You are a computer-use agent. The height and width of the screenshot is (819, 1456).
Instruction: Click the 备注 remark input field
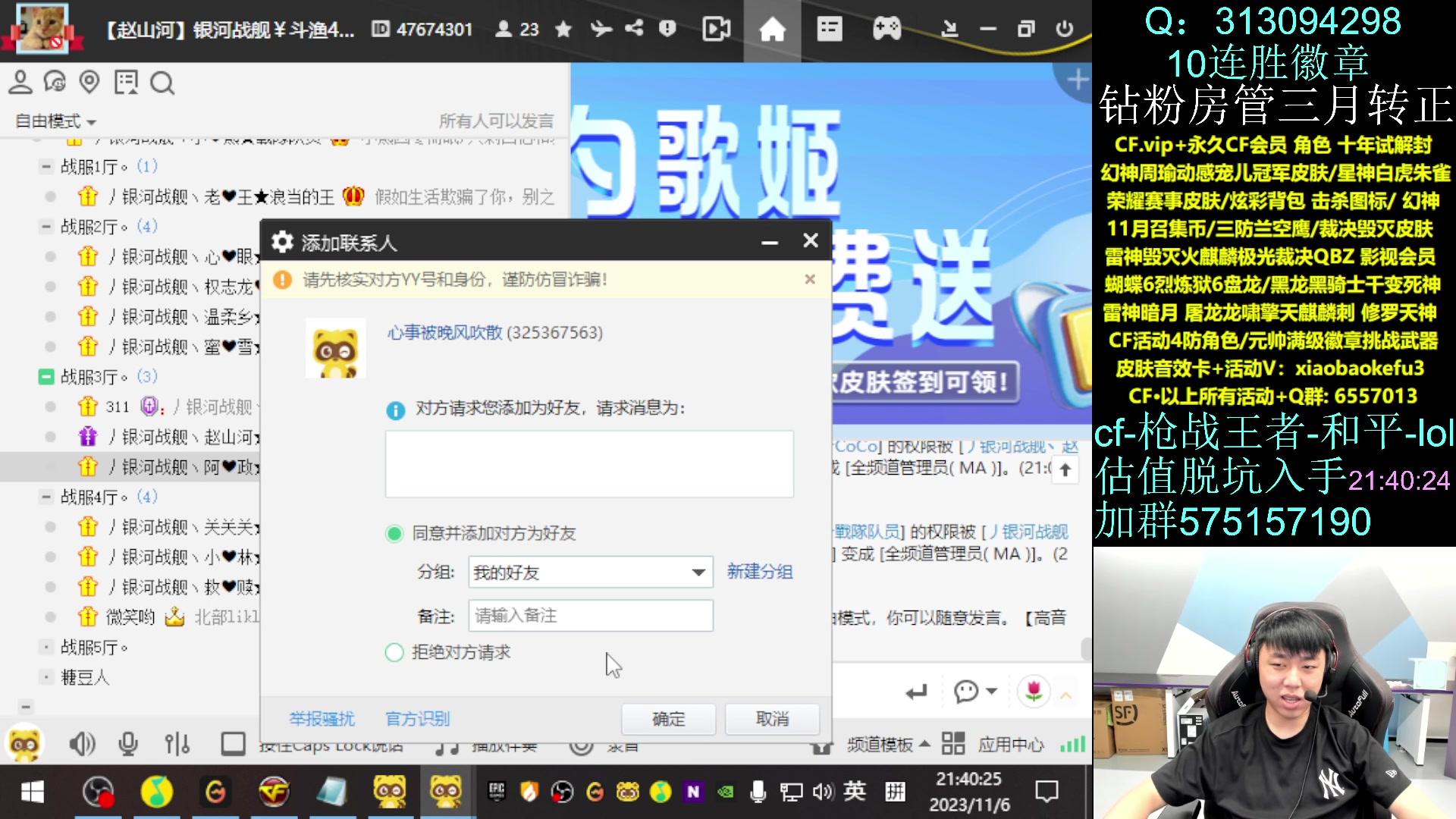point(590,615)
